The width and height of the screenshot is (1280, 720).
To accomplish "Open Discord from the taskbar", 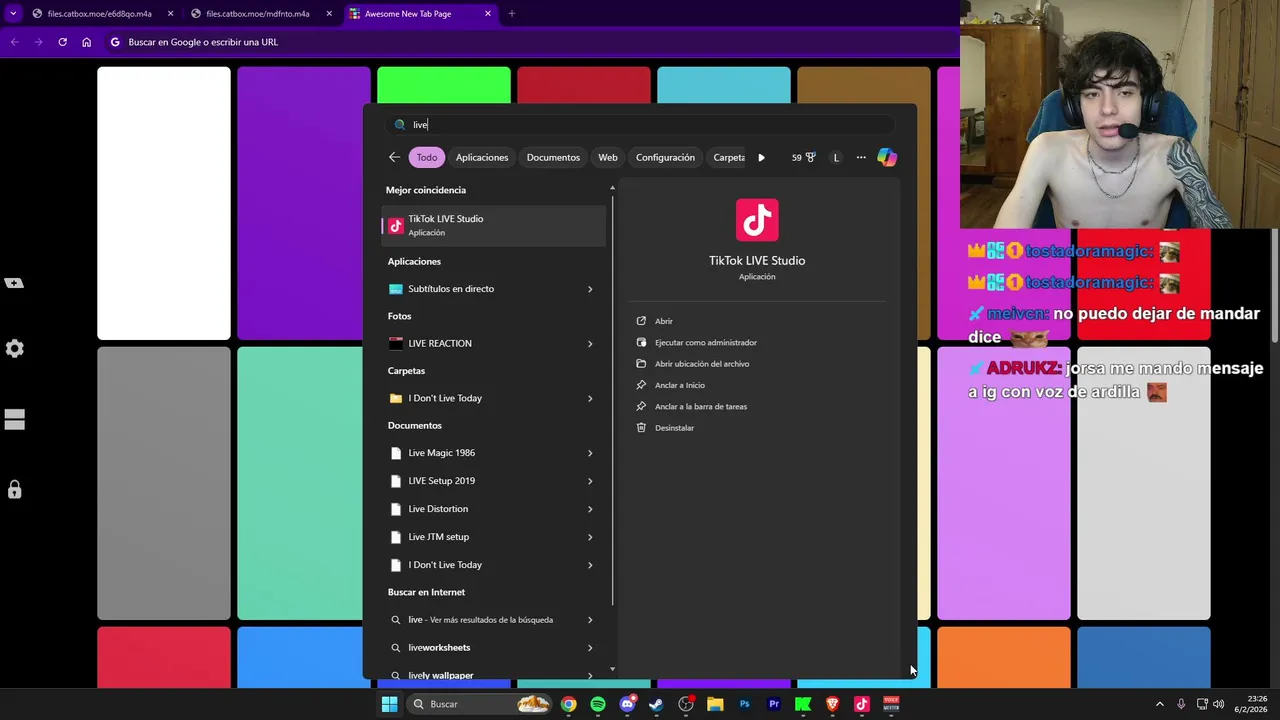I will point(627,704).
